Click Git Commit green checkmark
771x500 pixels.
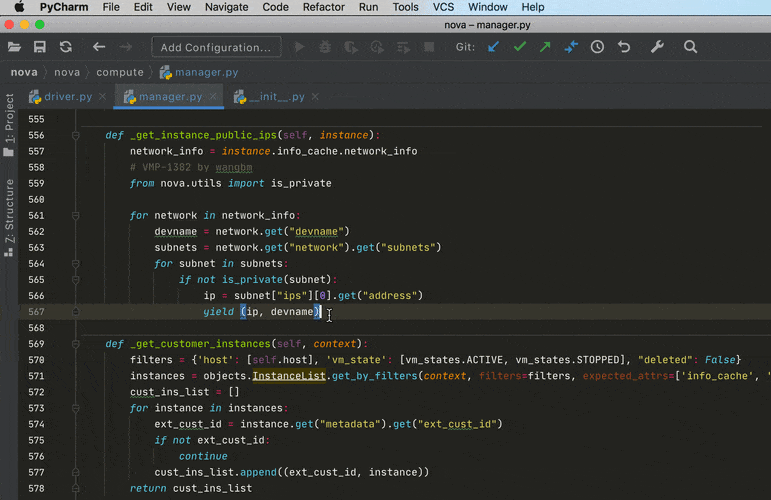point(519,47)
